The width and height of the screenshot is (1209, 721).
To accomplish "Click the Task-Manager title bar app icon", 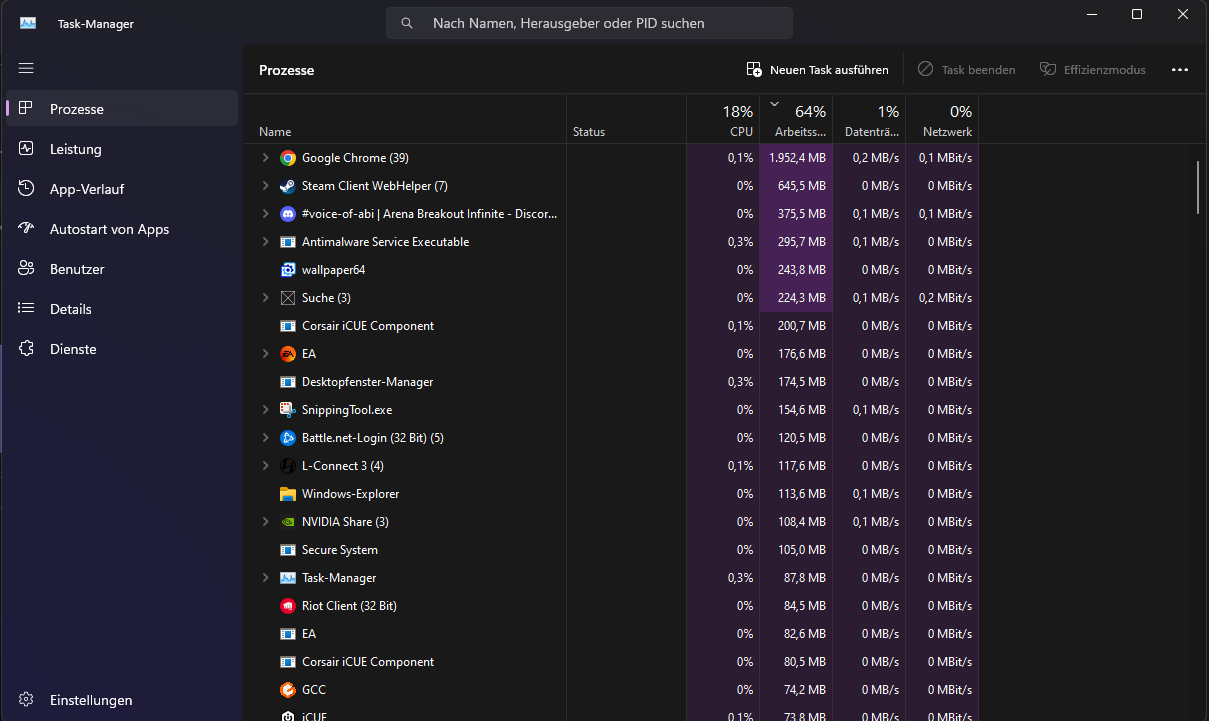I will [28, 23].
